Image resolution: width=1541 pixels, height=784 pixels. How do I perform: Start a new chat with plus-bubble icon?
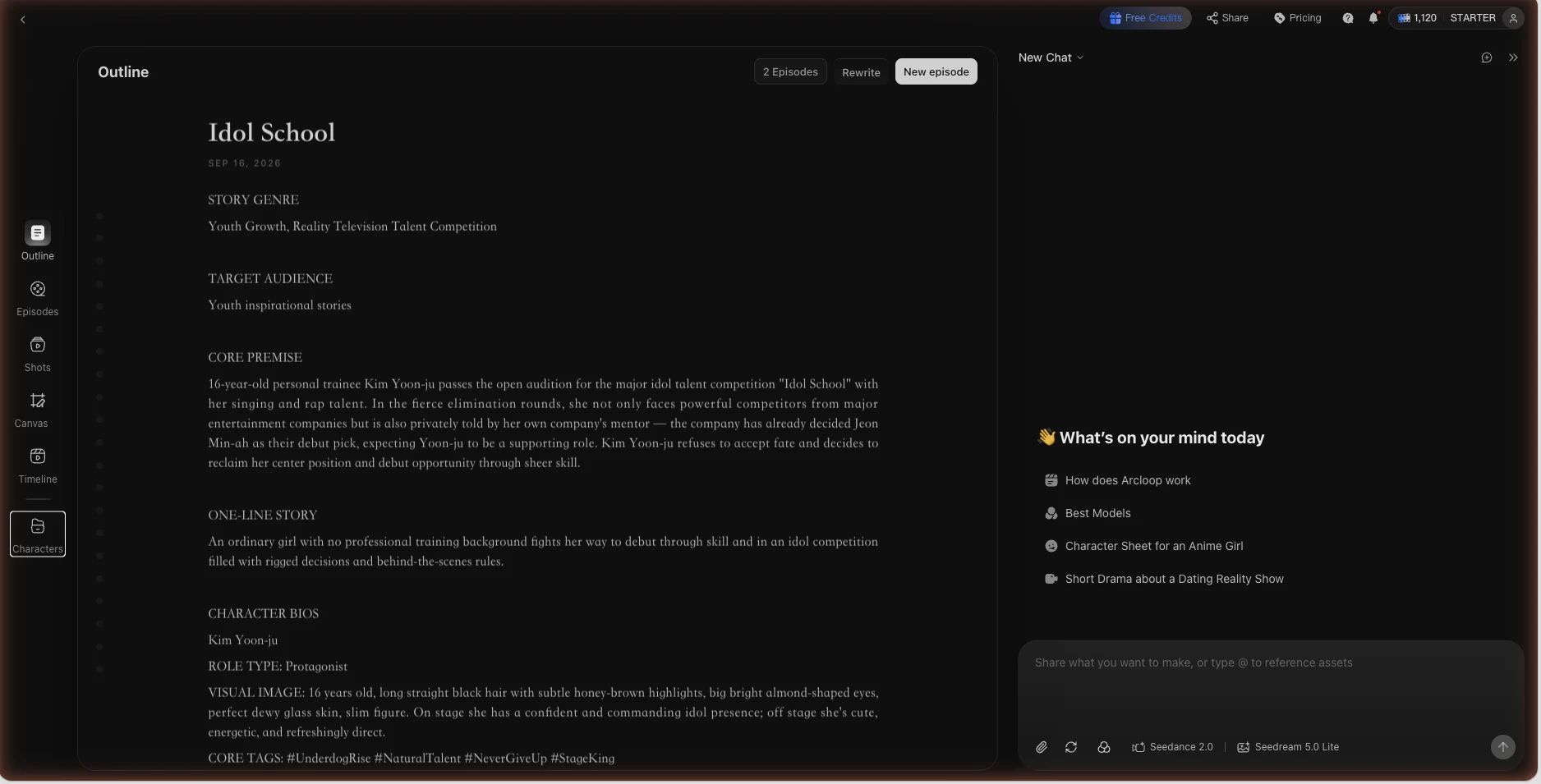(x=1486, y=57)
